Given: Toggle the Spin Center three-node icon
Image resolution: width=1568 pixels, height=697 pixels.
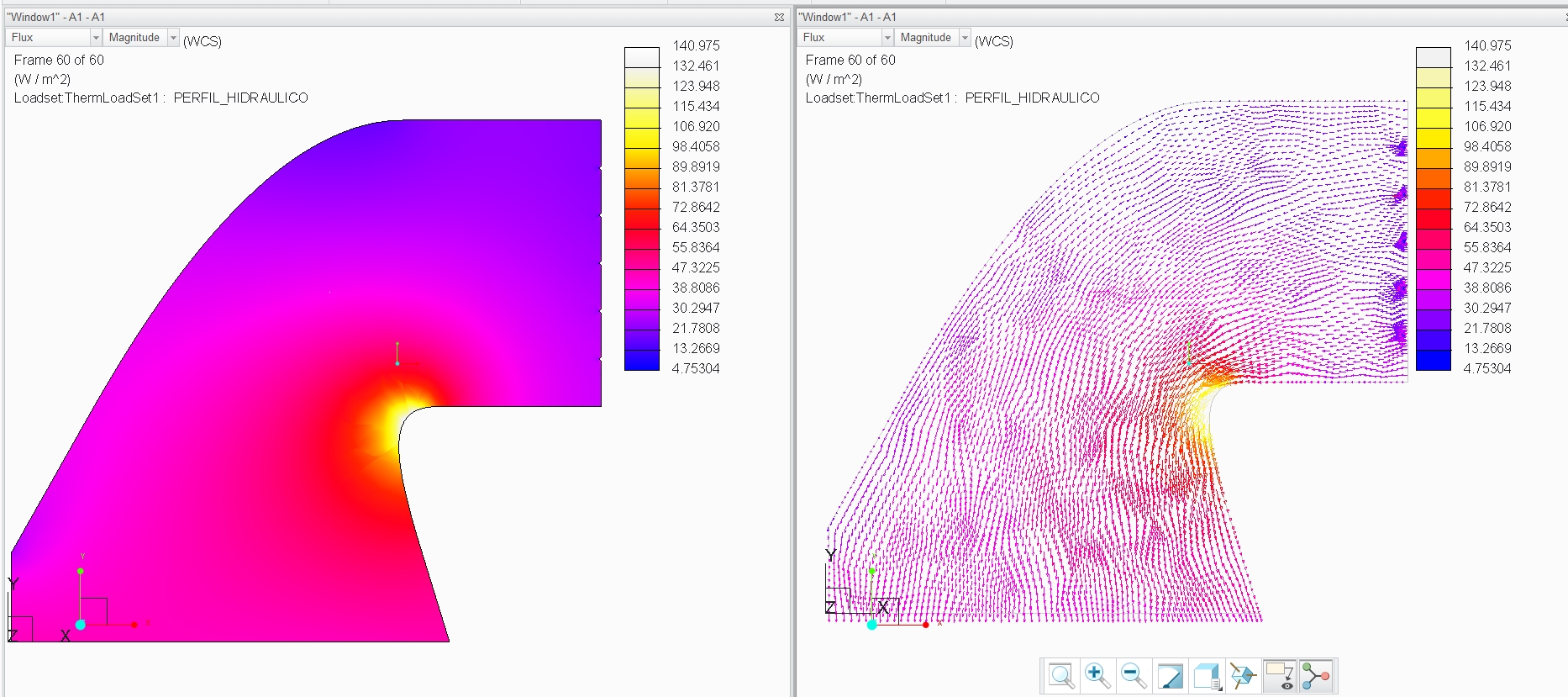Looking at the screenshot, I should [x=1316, y=676].
